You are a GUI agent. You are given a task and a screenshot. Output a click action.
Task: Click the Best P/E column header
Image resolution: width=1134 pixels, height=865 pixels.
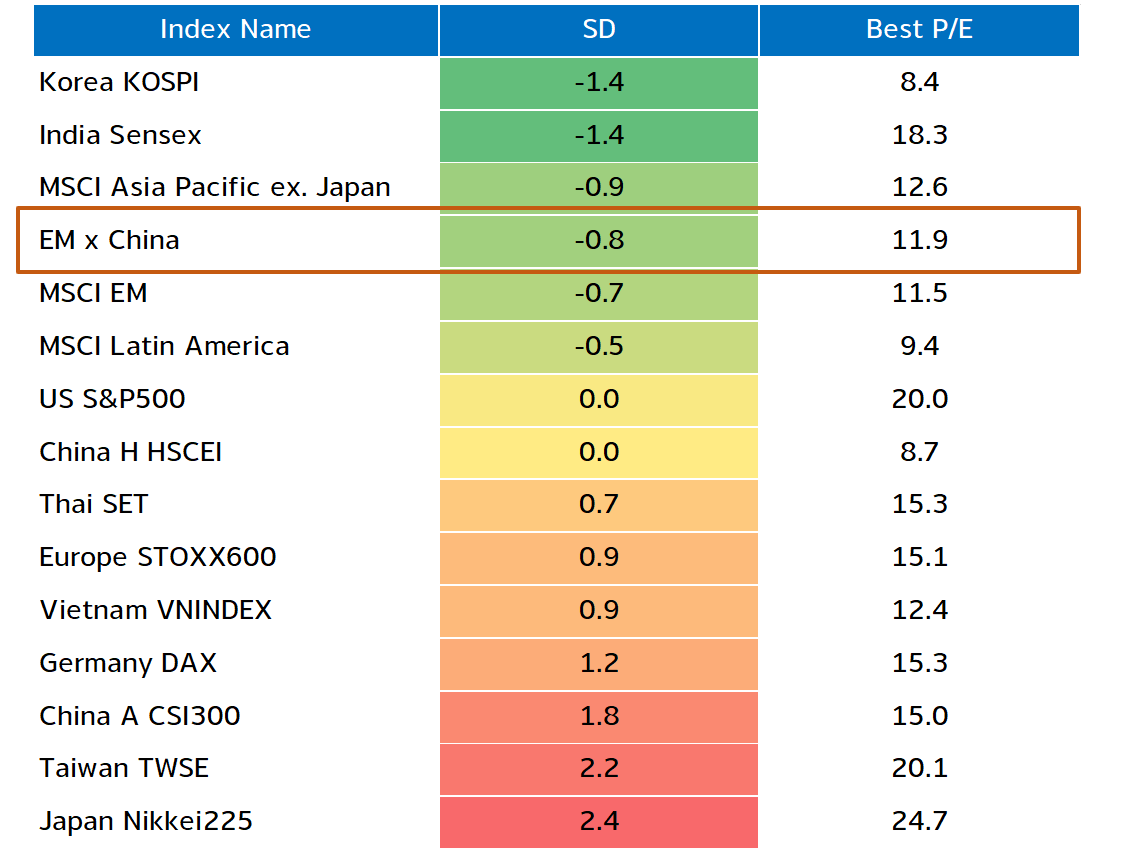(919, 30)
